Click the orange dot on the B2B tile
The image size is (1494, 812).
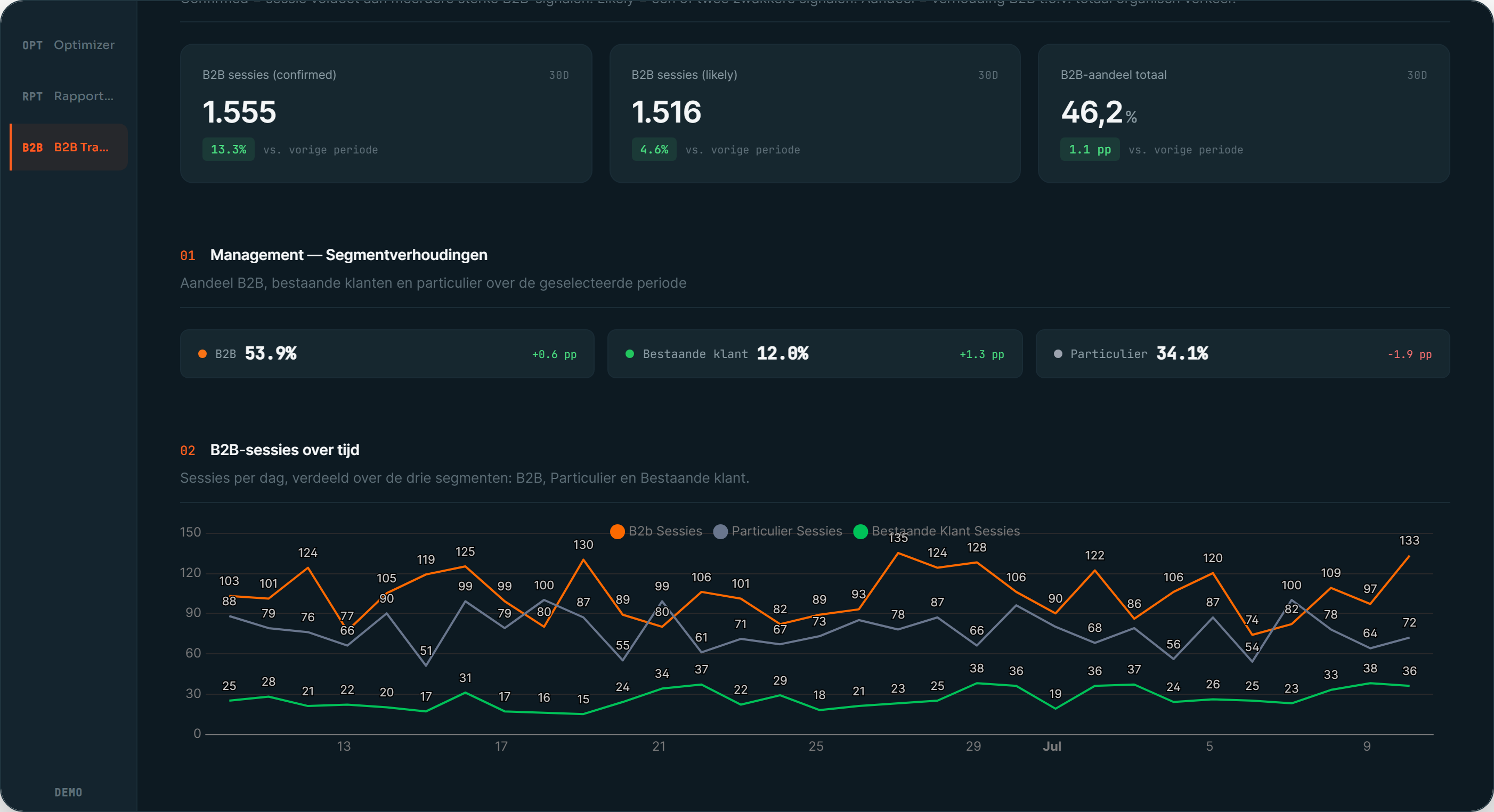point(202,354)
